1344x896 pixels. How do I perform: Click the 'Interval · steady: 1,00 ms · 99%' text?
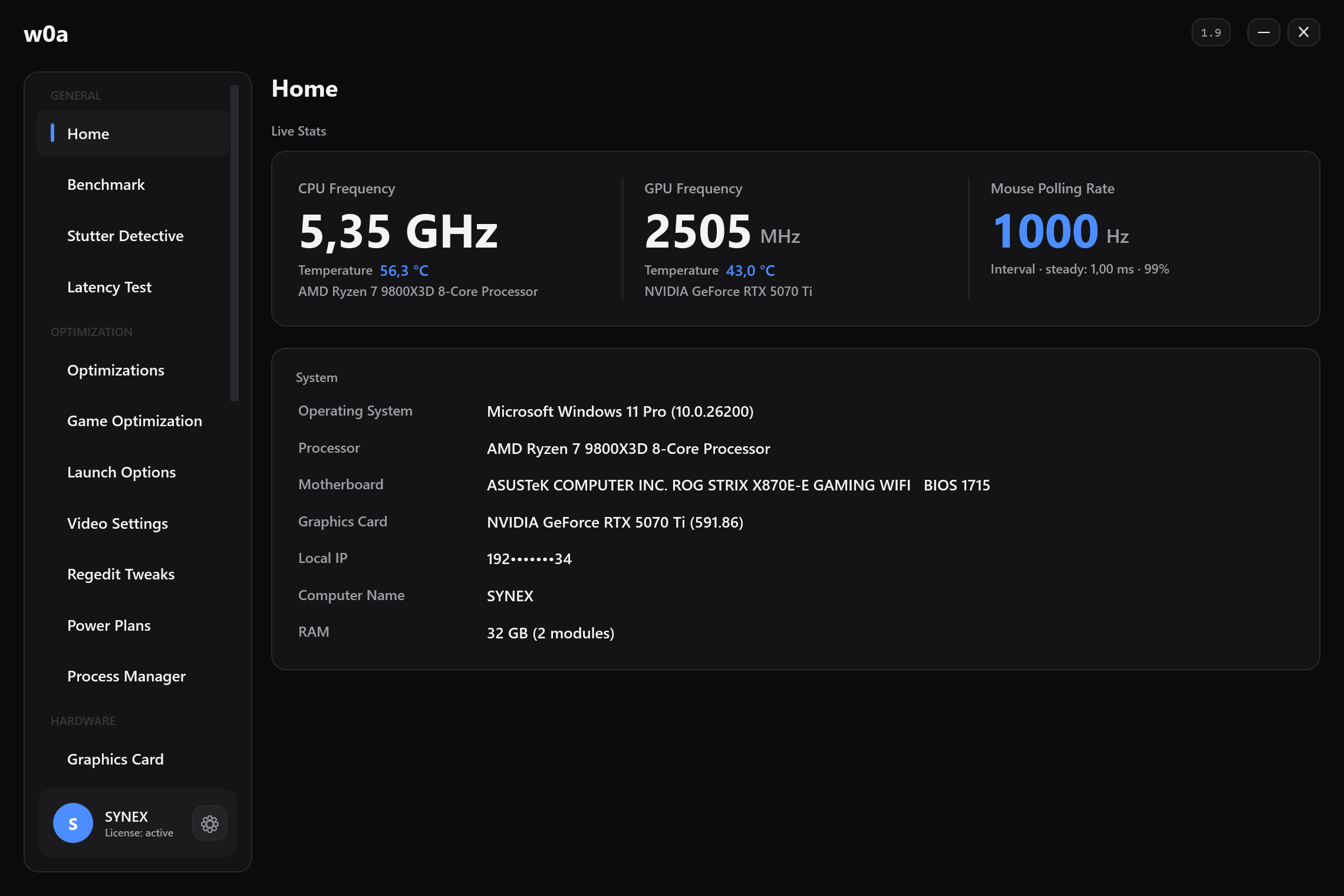(1080, 269)
